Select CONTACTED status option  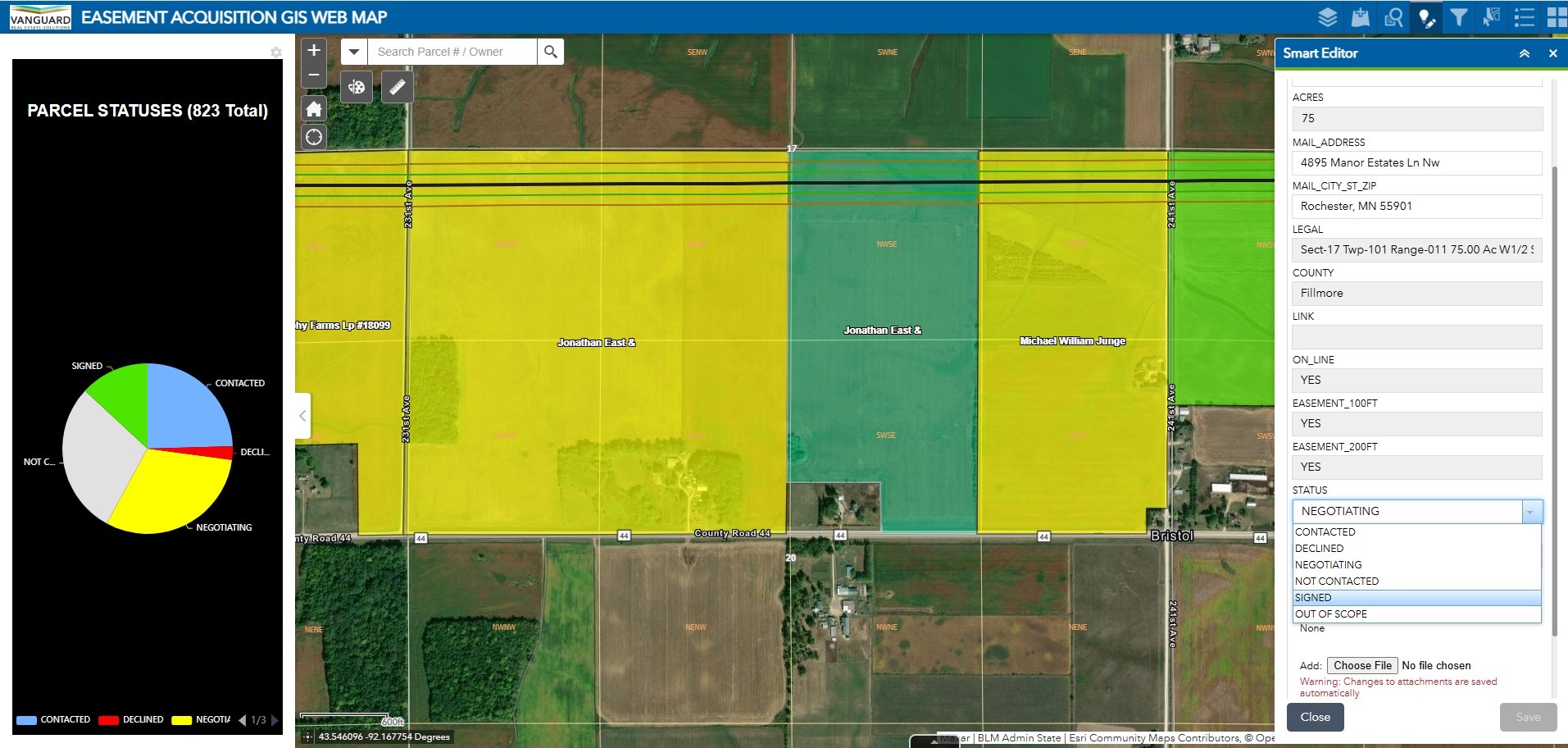pos(1416,532)
